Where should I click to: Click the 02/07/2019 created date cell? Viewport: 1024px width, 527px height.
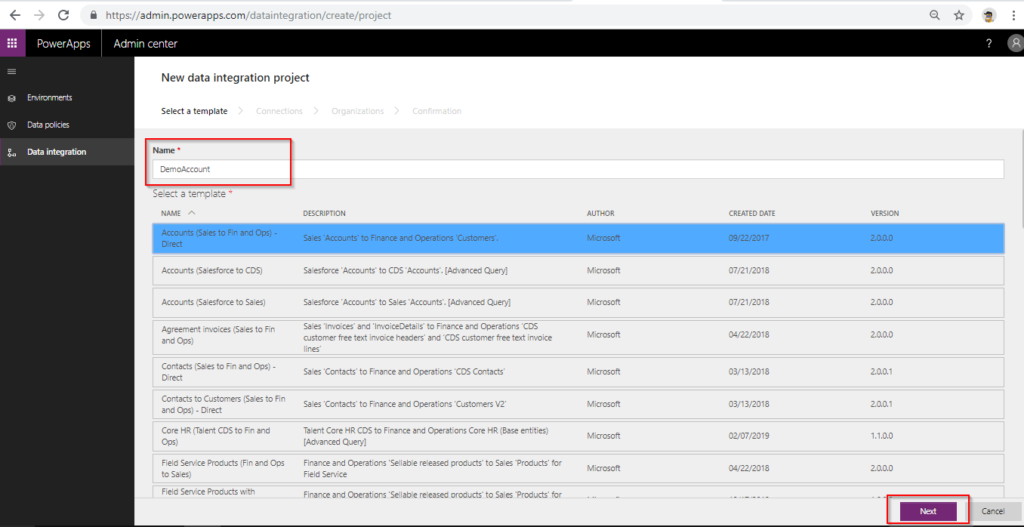[x=748, y=436]
